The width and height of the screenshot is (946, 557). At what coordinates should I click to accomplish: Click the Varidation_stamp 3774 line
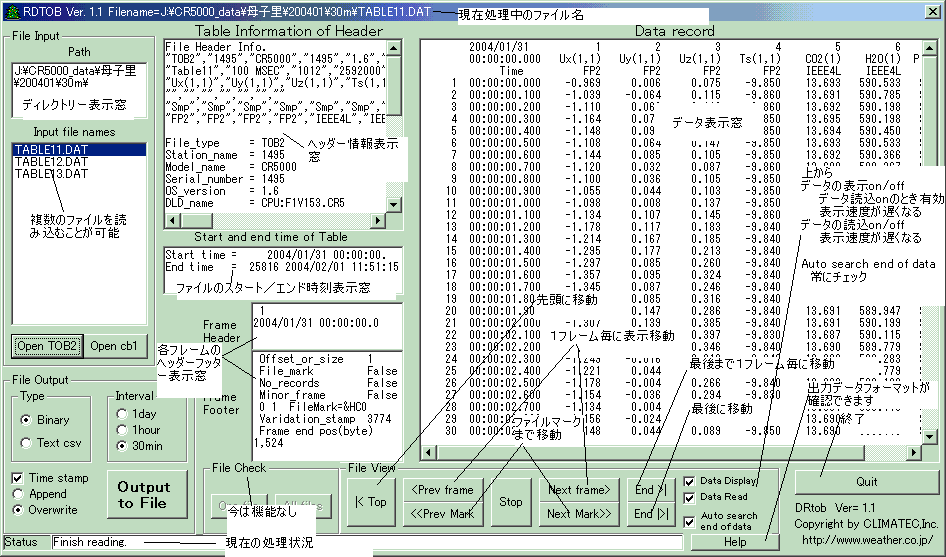pos(325,419)
